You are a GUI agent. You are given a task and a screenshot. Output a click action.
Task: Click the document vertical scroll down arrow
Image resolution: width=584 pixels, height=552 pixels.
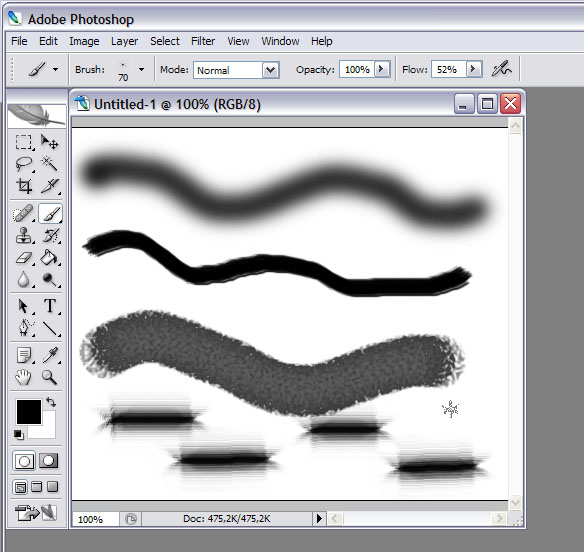[x=515, y=503]
